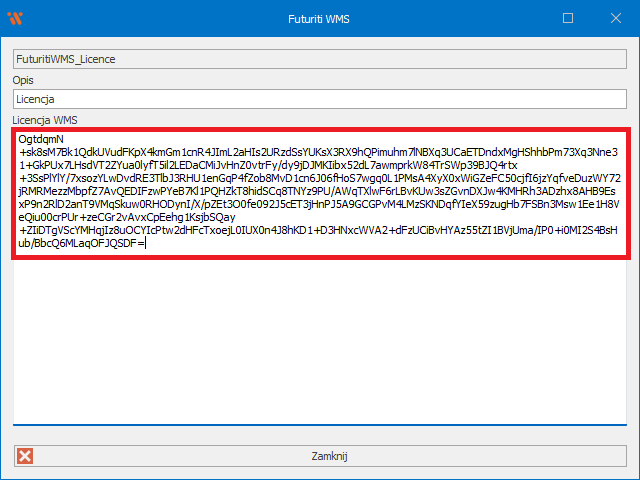Click the Licencja WMS label
This screenshot has width=640, height=480.
pyautogui.click(x=45, y=120)
